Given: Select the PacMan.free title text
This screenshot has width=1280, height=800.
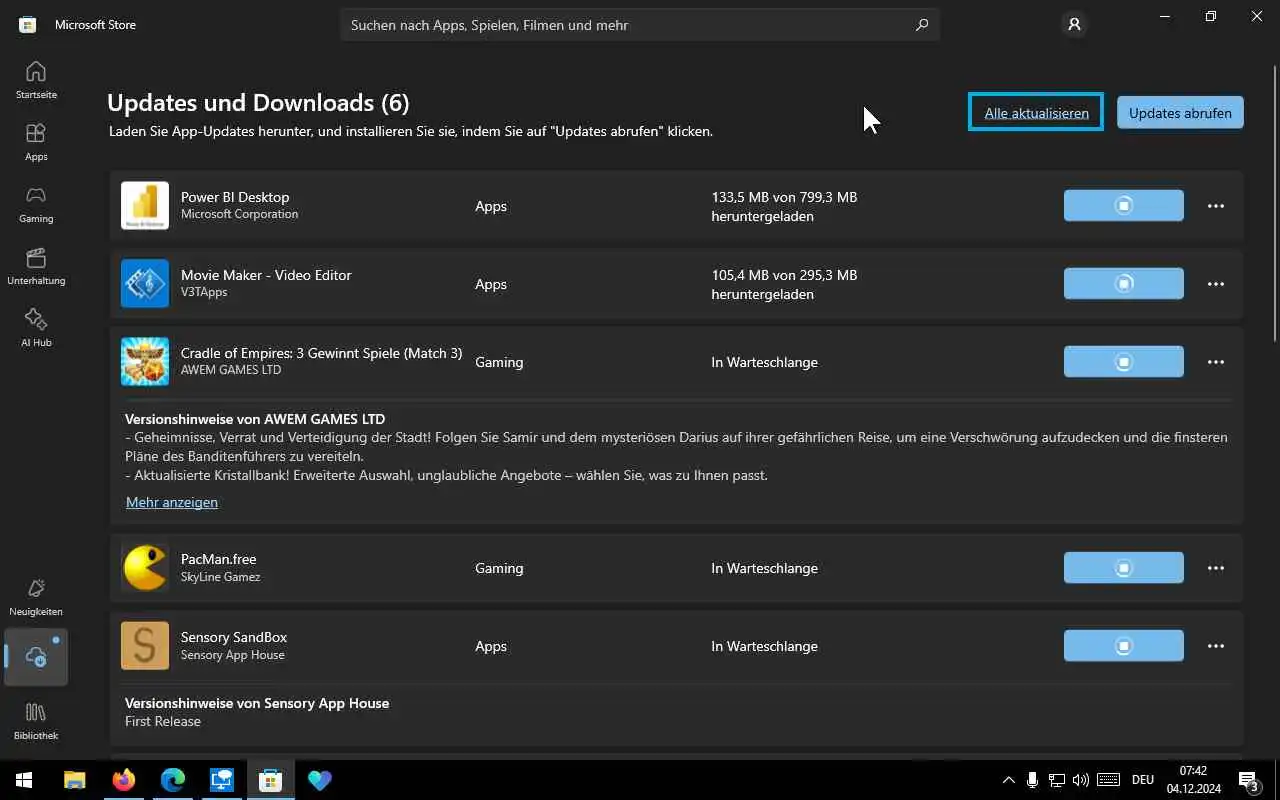Looking at the screenshot, I should (219, 559).
